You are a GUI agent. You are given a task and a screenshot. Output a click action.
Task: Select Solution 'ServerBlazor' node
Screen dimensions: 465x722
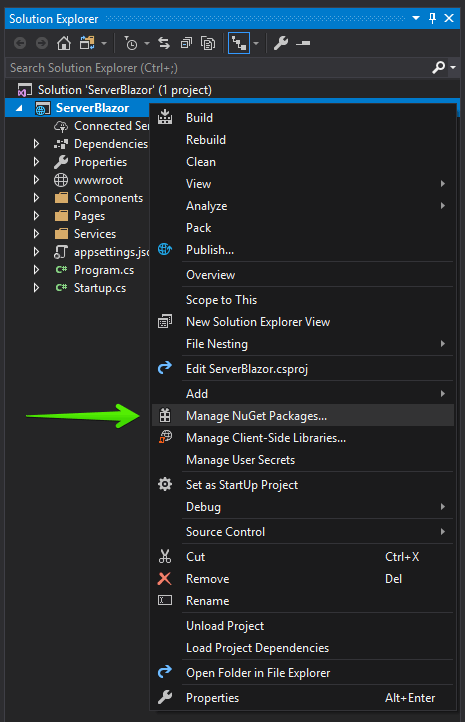(124, 90)
